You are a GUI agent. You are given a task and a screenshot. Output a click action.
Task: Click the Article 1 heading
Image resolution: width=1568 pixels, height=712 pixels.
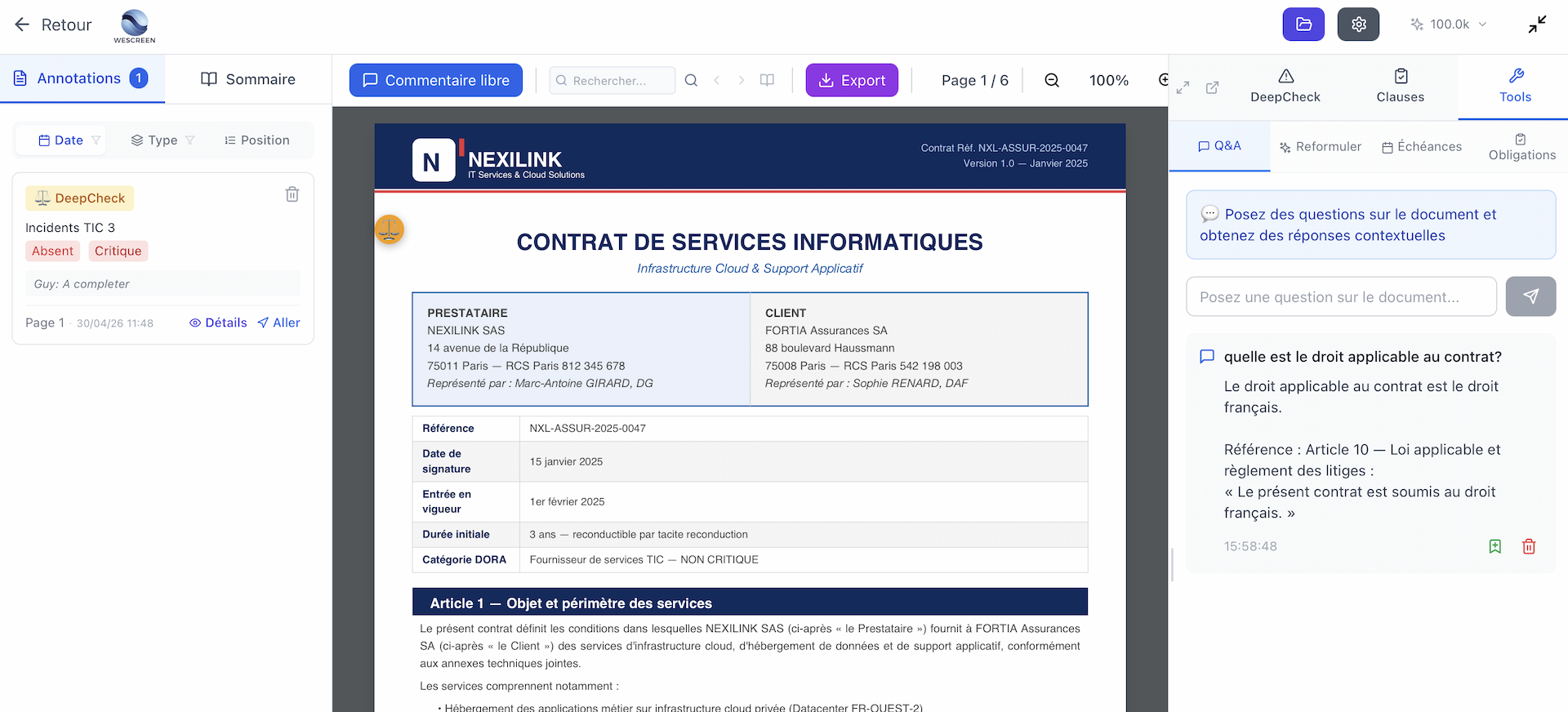pos(750,603)
